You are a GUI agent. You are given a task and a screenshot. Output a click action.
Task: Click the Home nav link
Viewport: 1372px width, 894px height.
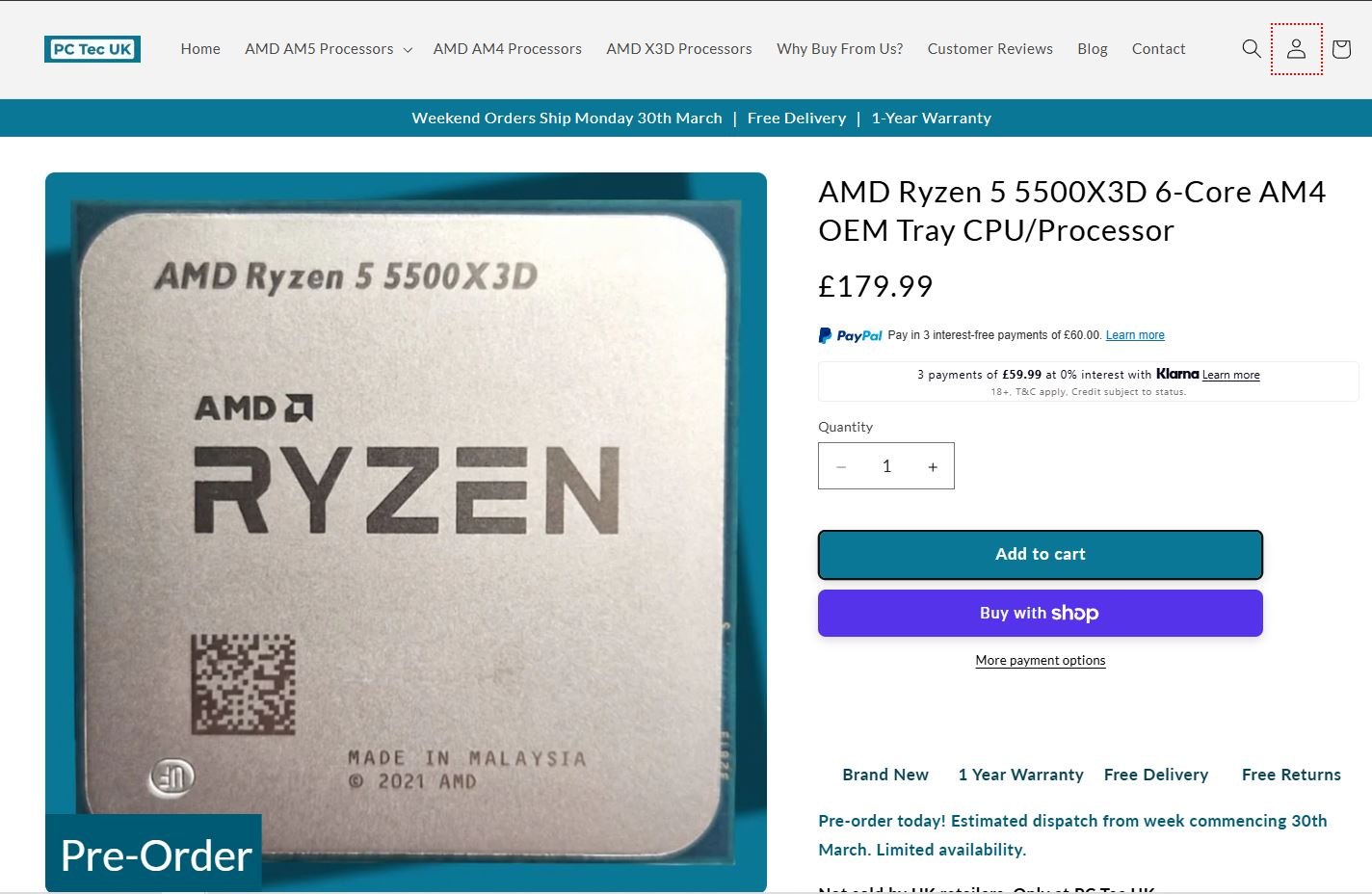point(200,49)
